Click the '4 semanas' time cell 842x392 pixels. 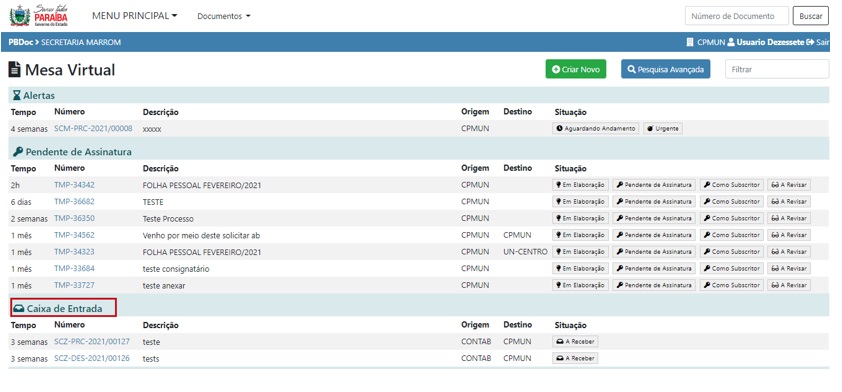(29, 129)
